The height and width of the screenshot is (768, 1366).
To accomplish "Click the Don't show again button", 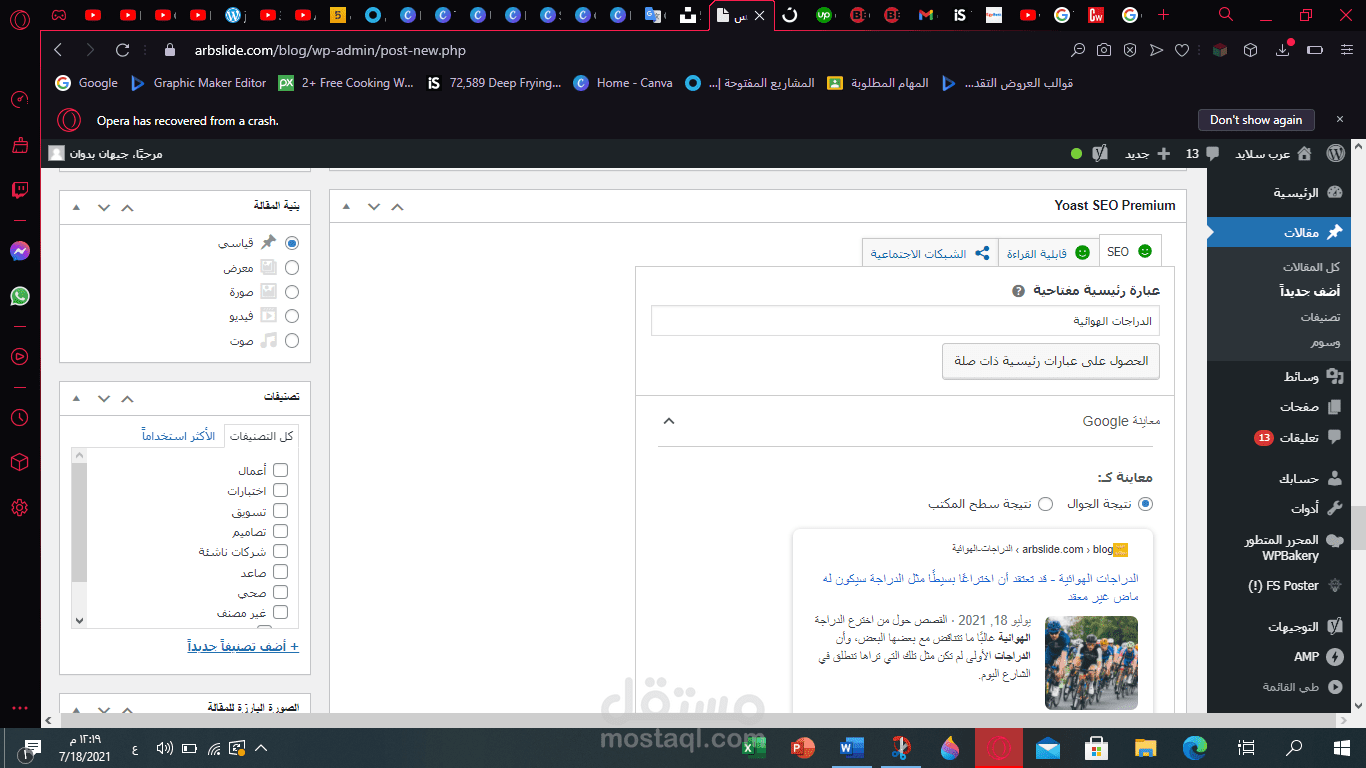I will [1256, 120].
